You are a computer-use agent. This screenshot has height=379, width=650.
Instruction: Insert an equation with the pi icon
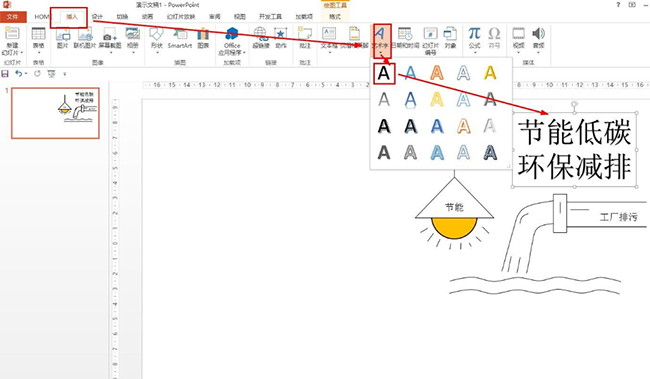(x=474, y=40)
